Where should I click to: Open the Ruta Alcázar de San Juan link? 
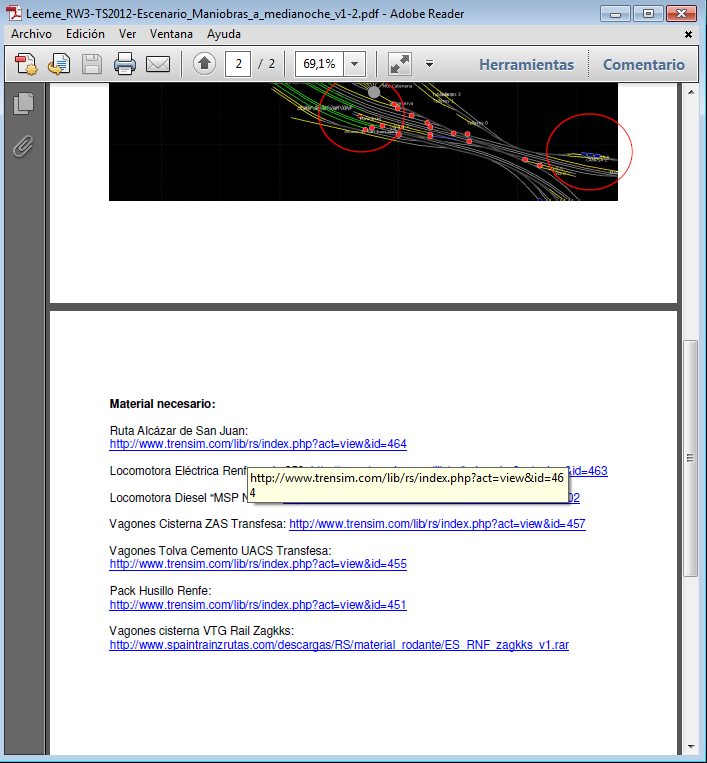(257, 444)
